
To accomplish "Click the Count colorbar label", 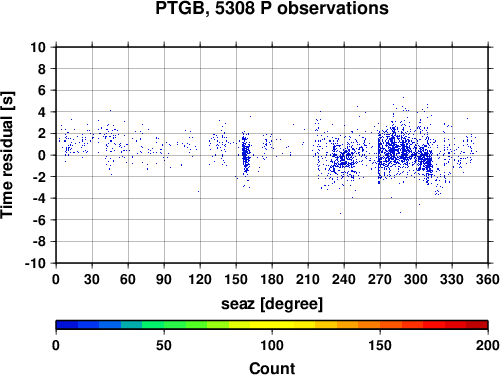I will [272, 368].
